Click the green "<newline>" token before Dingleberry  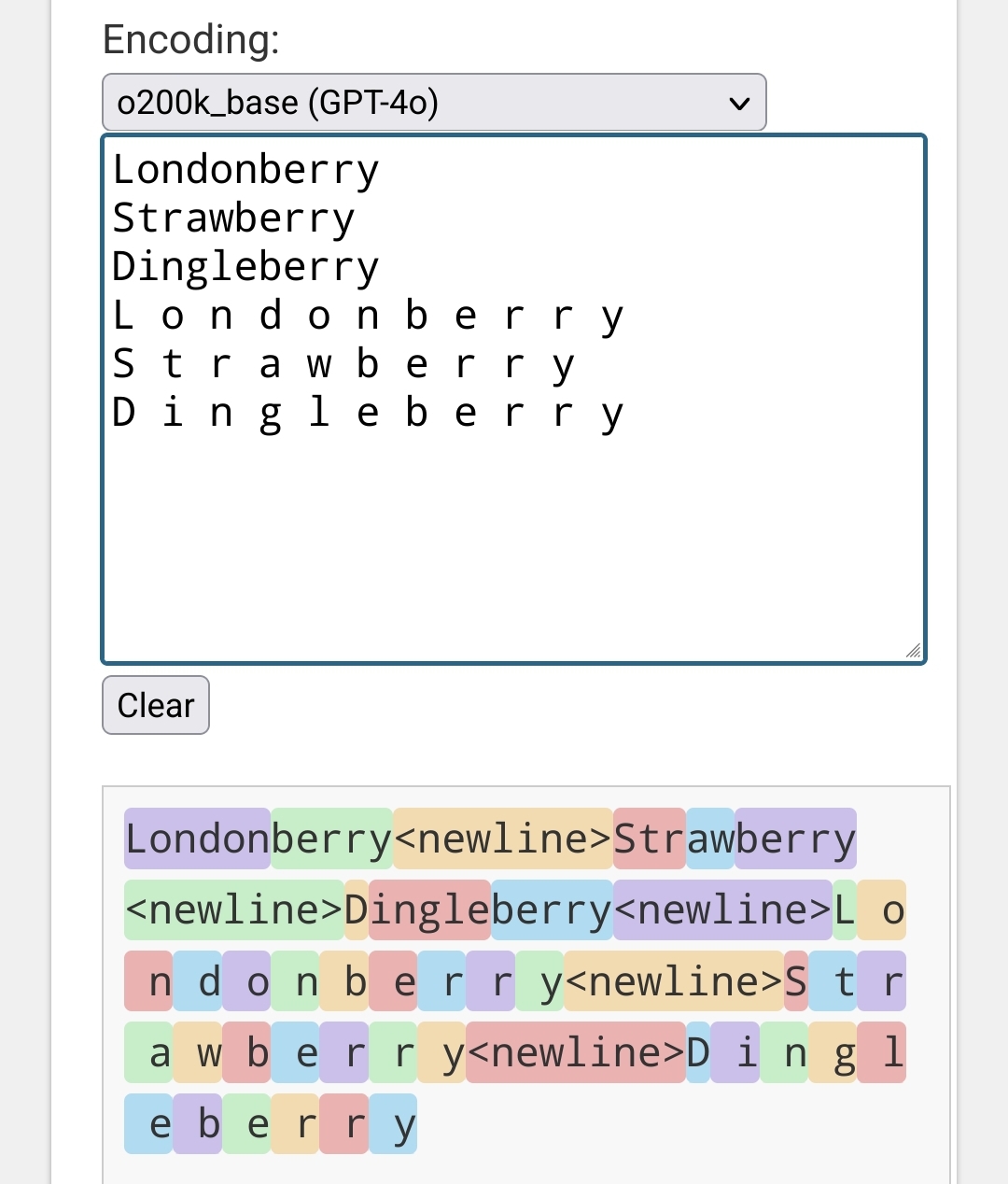[234, 909]
